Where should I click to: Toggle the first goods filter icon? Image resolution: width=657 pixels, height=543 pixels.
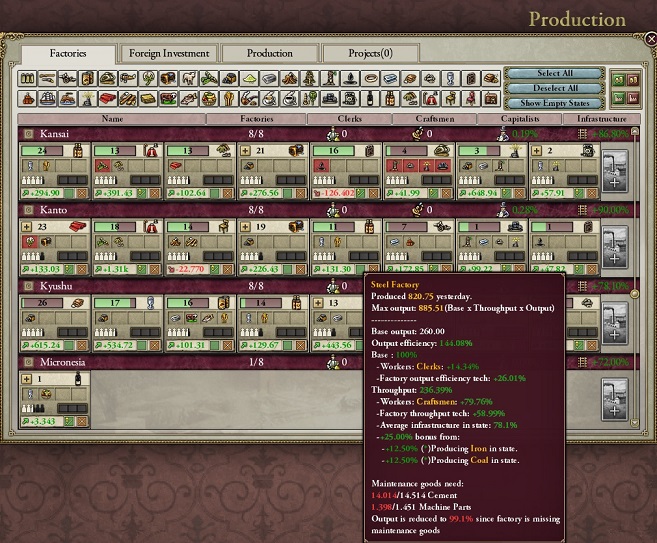click(30, 78)
